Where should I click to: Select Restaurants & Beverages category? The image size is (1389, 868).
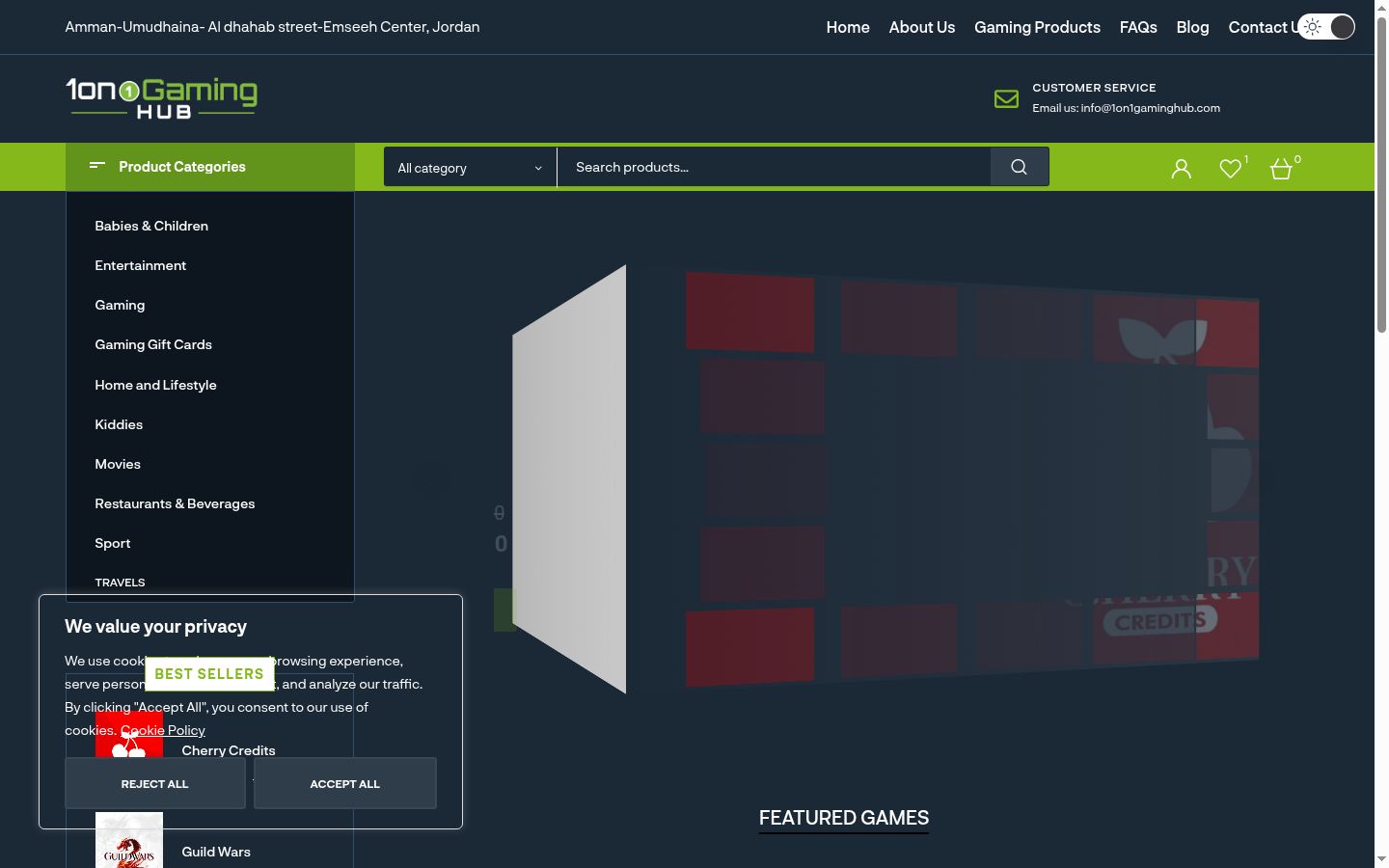[x=175, y=503]
